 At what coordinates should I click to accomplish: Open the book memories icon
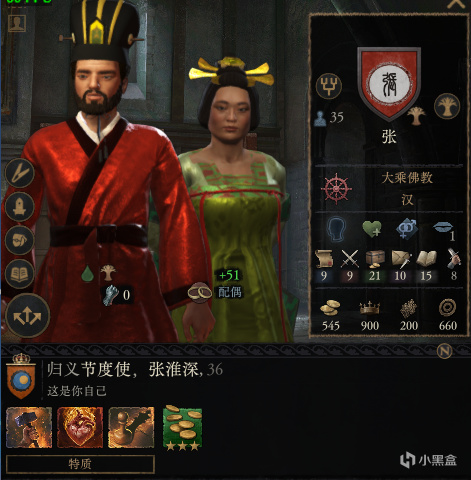(20, 274)
